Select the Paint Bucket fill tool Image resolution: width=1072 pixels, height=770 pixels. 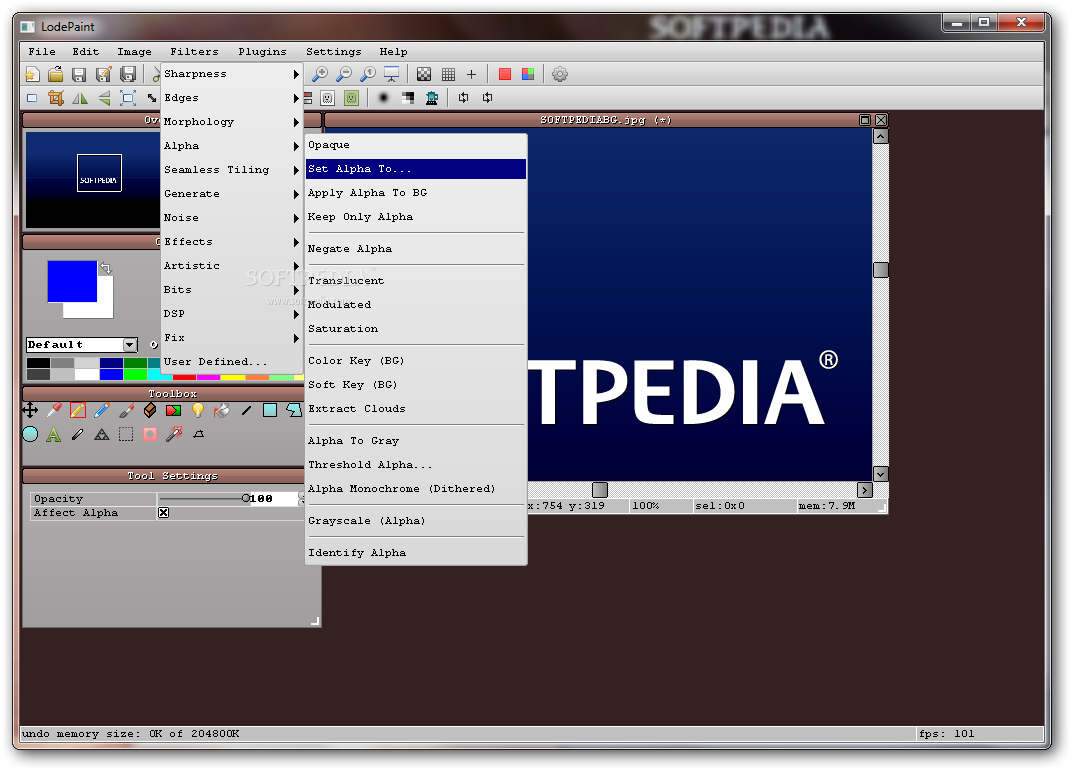click(x=222, y=410)
